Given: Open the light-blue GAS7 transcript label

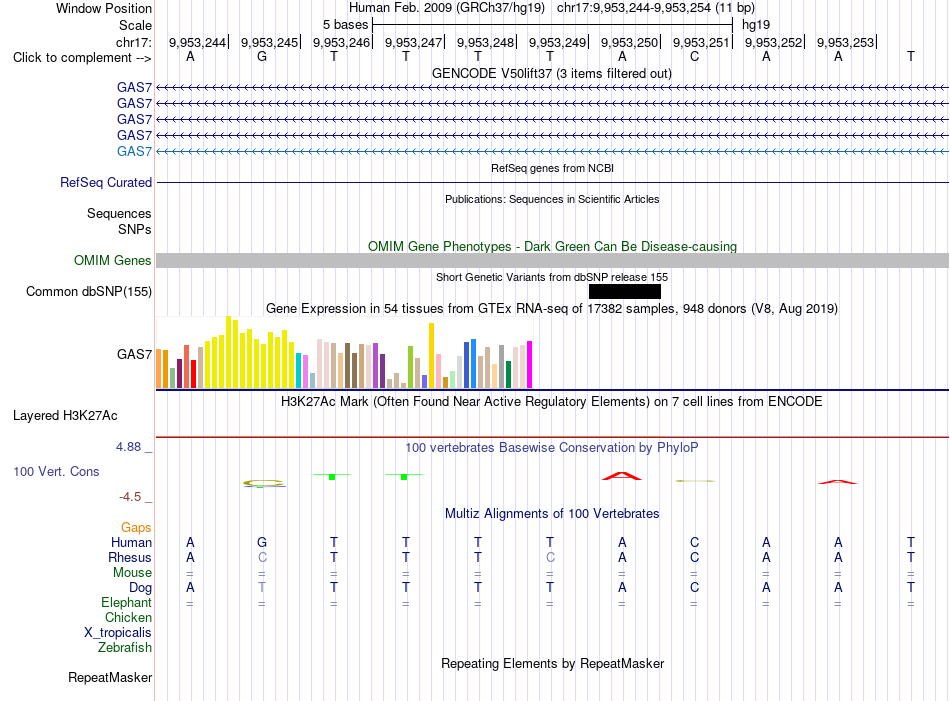Looking at the screenshot, I should [x=135, y=151].
